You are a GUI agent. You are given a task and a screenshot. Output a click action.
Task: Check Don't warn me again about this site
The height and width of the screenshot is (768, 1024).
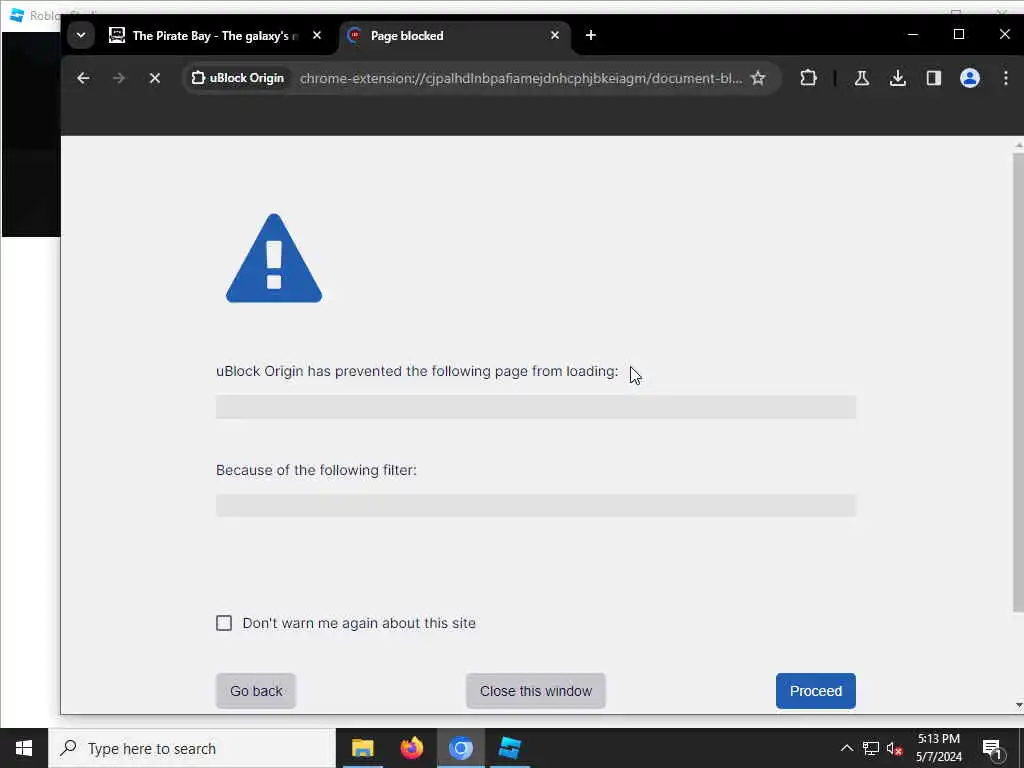click(224, 623)
